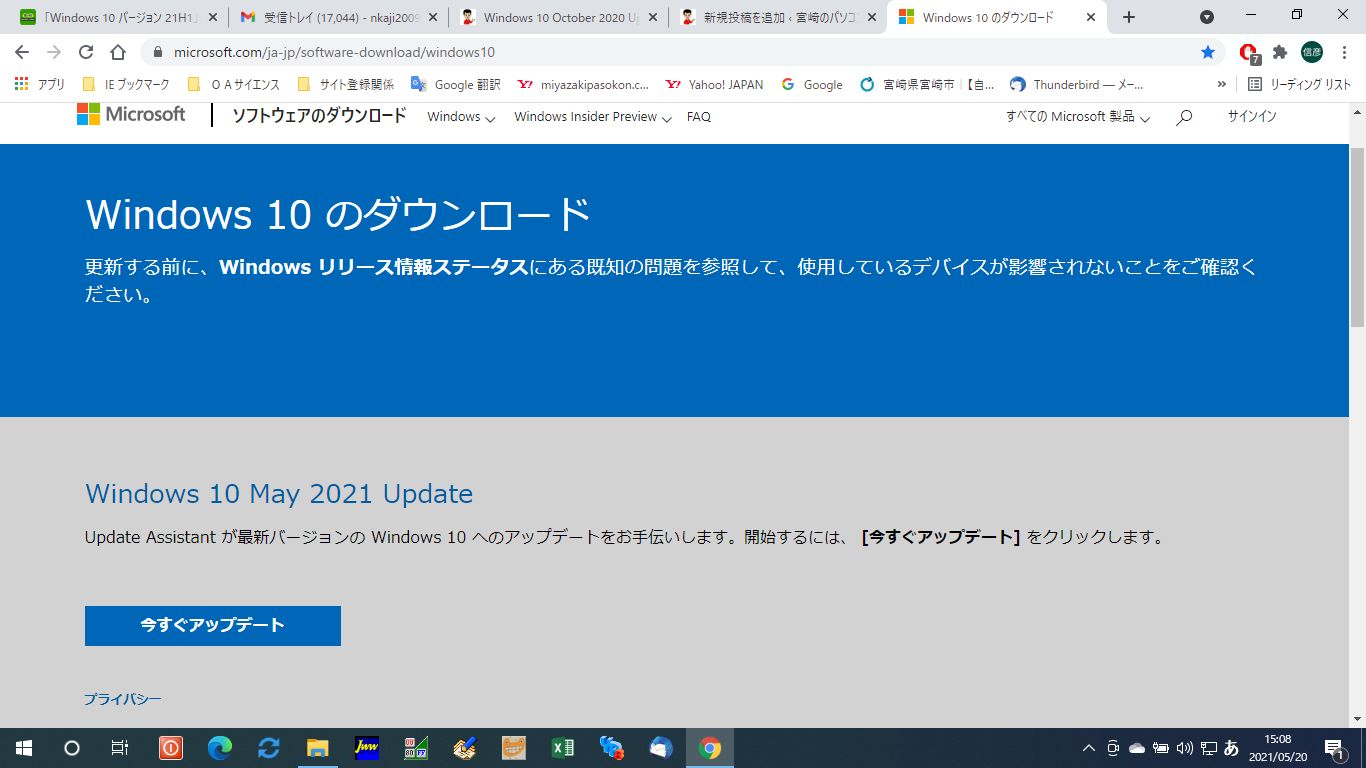
Task: Open the O A サイエンス bookmark folder
Action: pyautogui.click(x=233, y=85)
